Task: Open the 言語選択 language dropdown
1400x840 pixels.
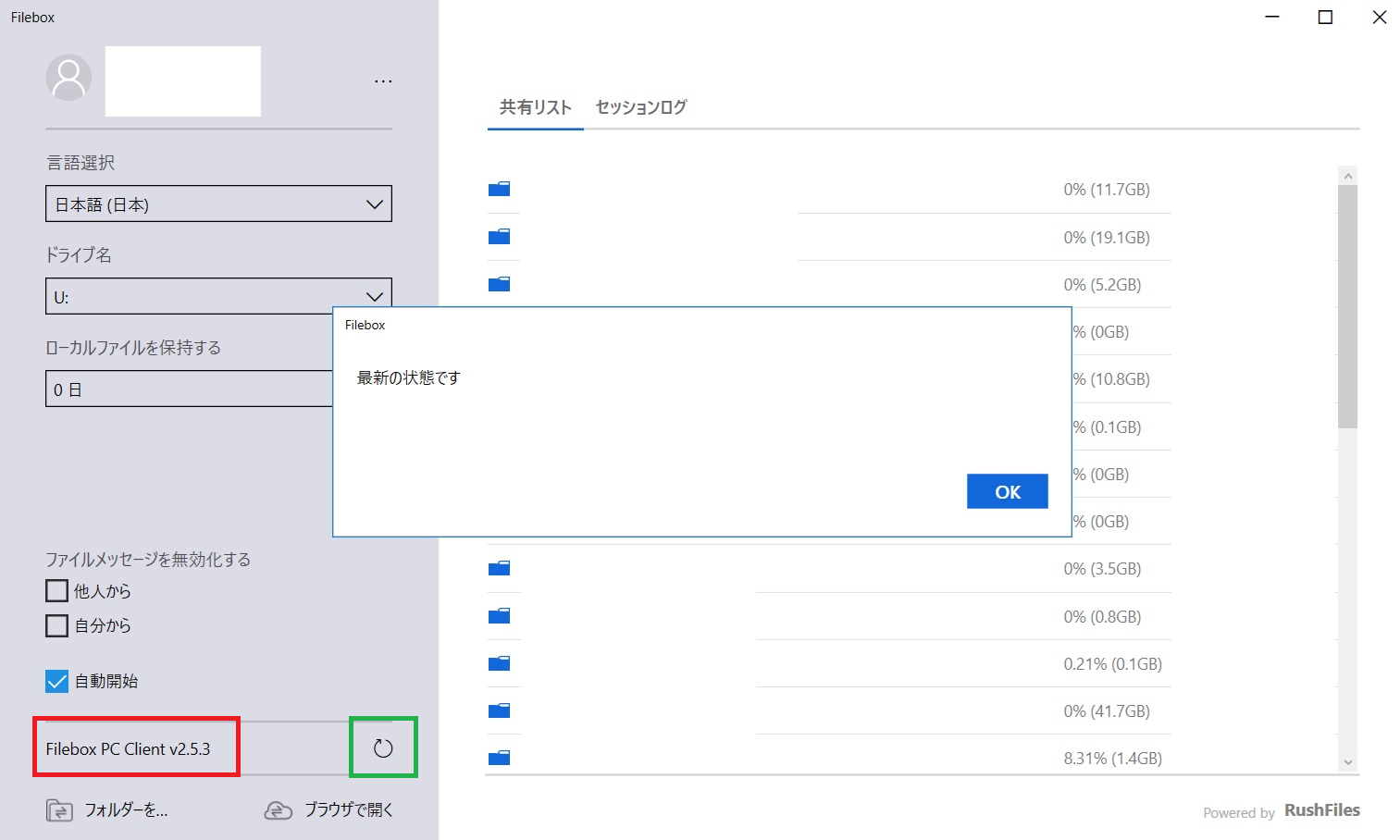Action: [218, 204]
